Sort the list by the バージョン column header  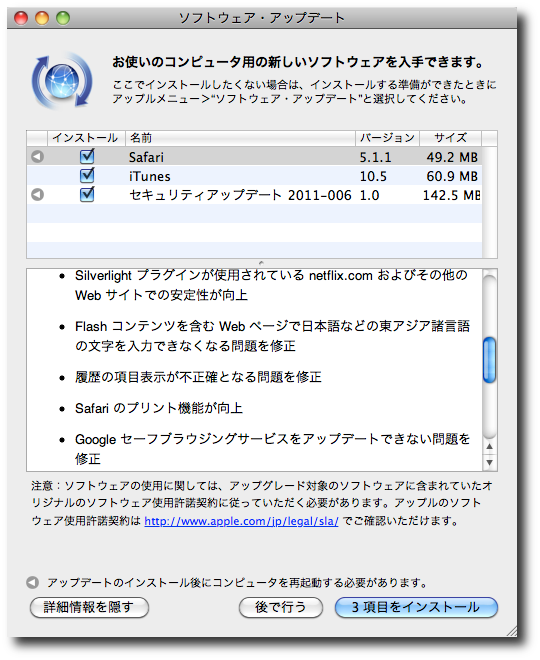387,138
